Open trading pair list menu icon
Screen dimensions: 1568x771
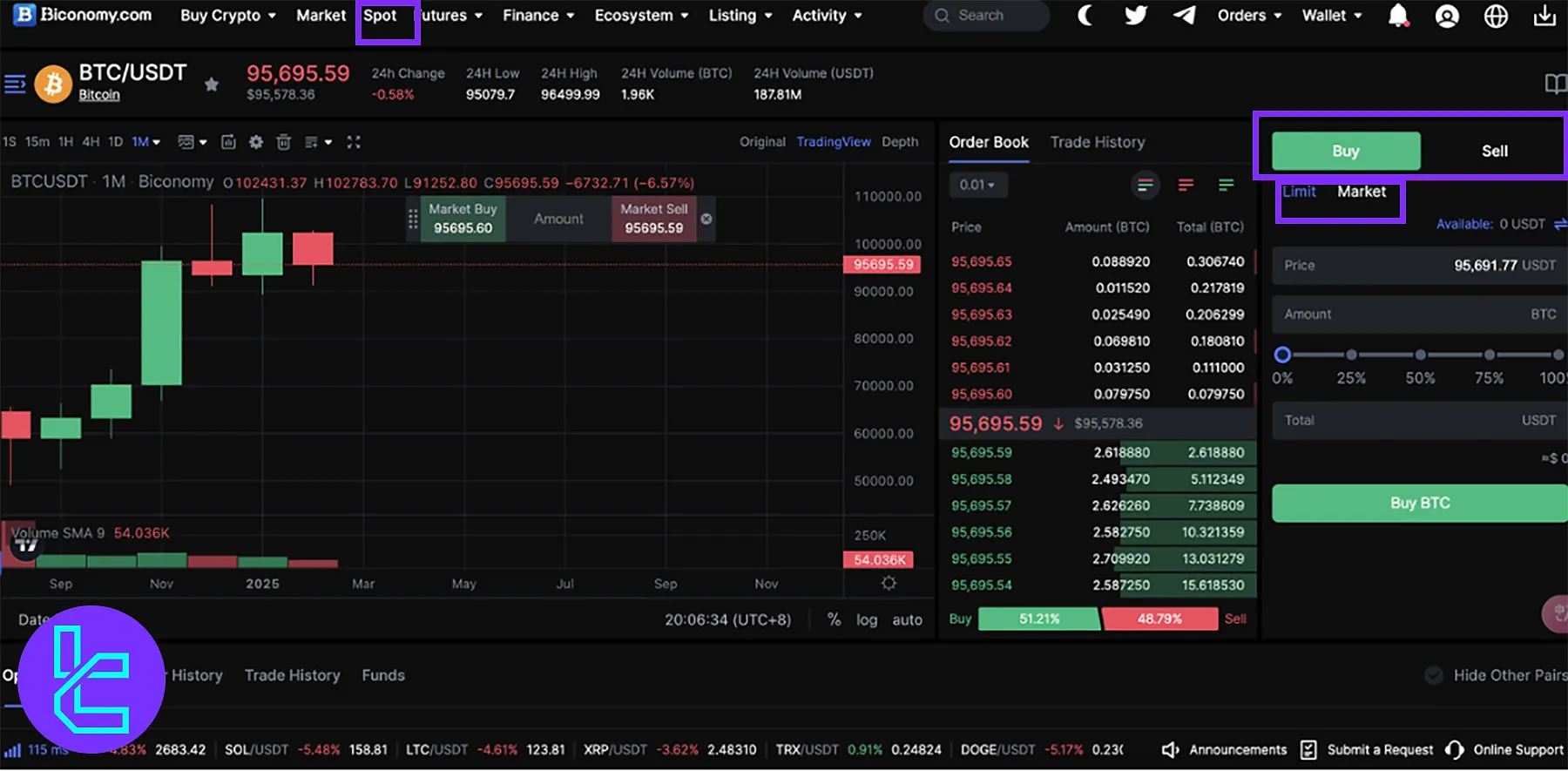click(x=15, y=84)
